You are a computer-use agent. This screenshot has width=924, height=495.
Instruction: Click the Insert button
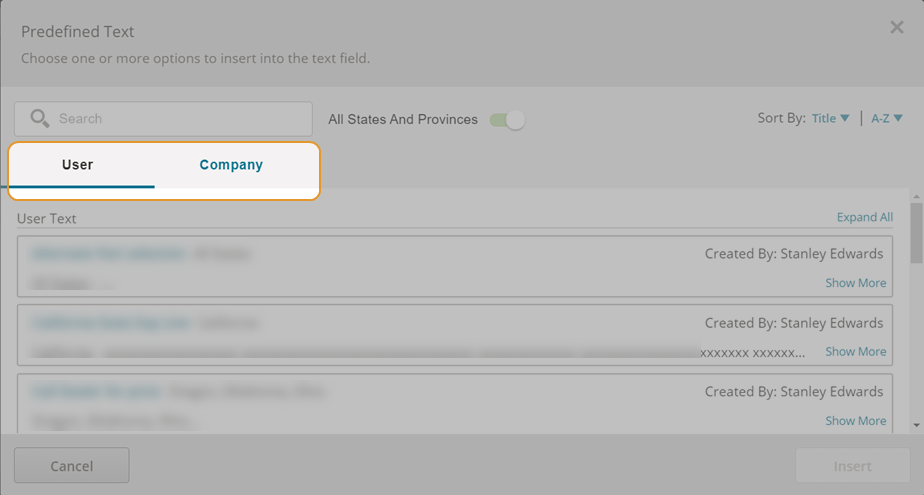pos(853,466)
